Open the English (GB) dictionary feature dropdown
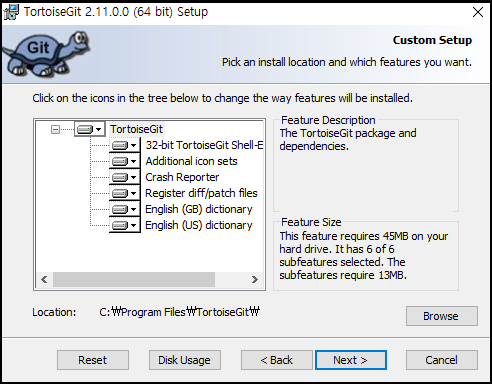 click(x=124, y=209)
